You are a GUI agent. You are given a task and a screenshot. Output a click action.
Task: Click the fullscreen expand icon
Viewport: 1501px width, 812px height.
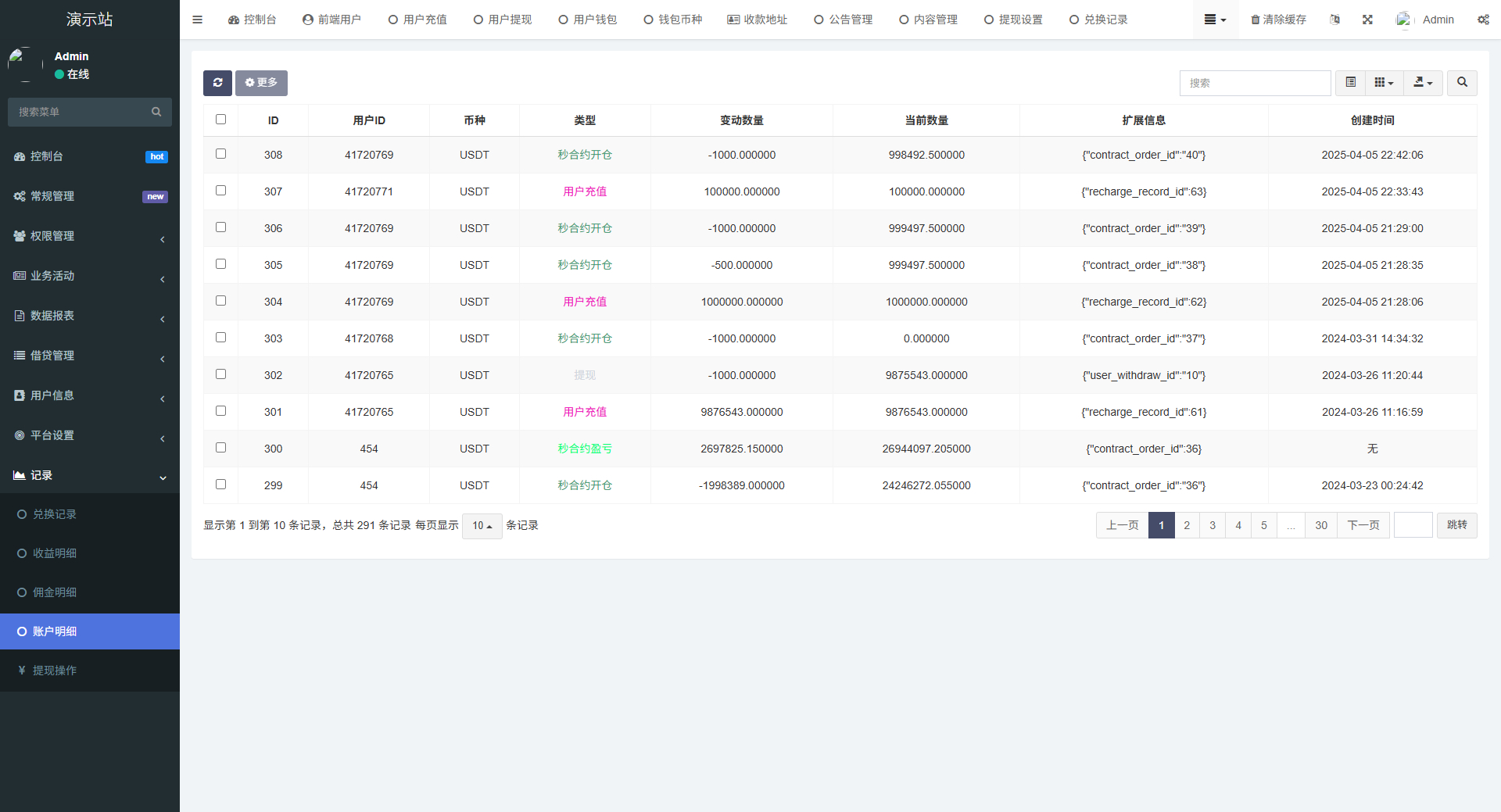(1367, 20)
